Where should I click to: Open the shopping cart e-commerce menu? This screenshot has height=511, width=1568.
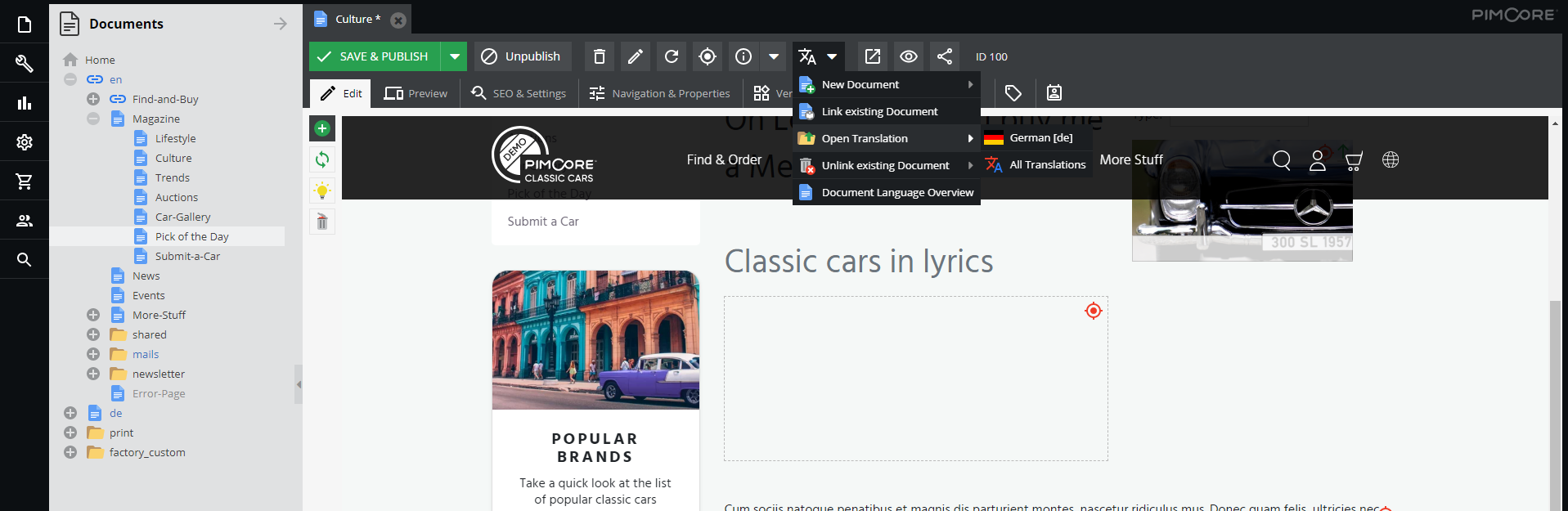[25, 182]
